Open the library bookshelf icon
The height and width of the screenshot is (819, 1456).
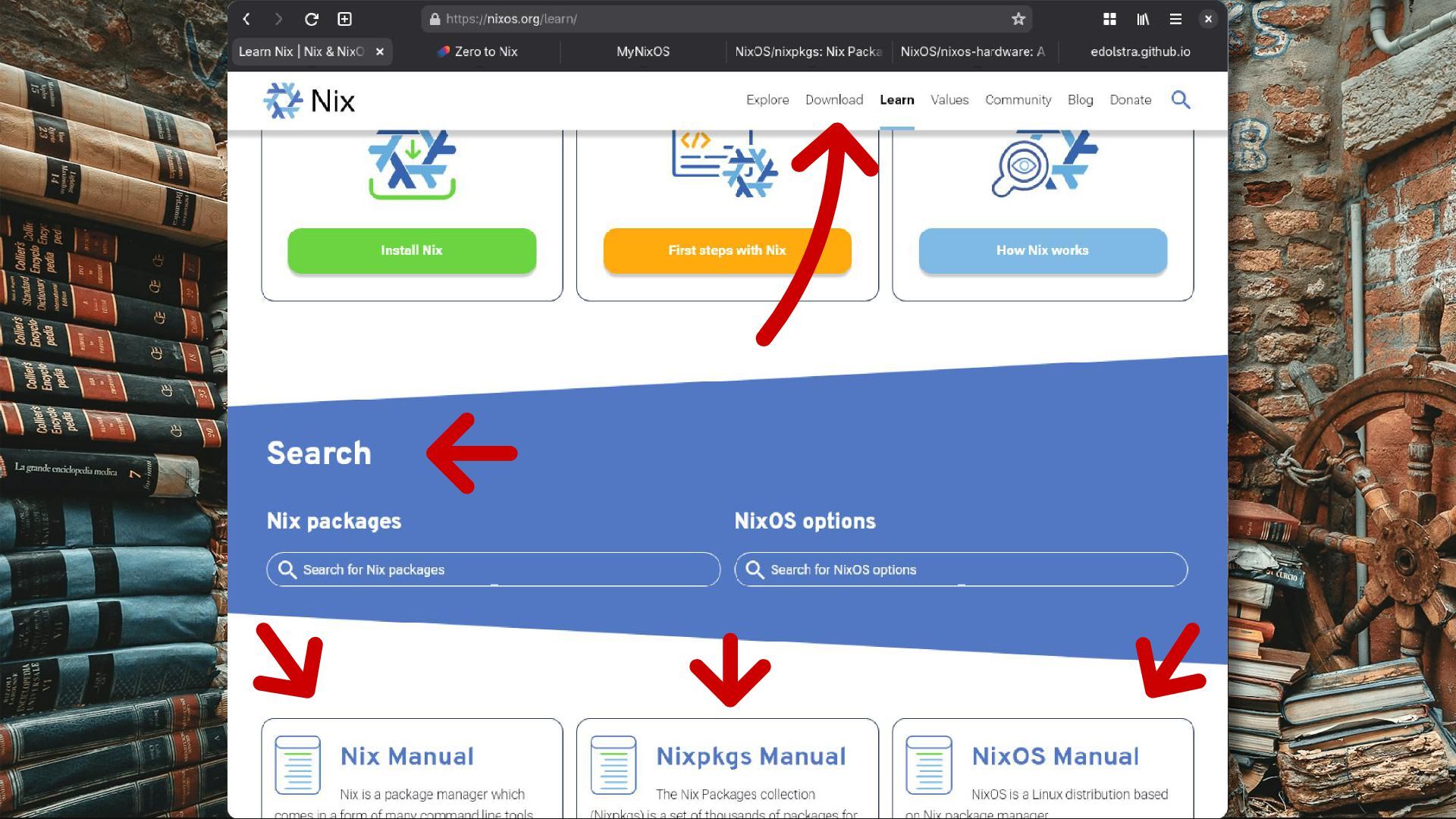click(x=1143, y=19)
